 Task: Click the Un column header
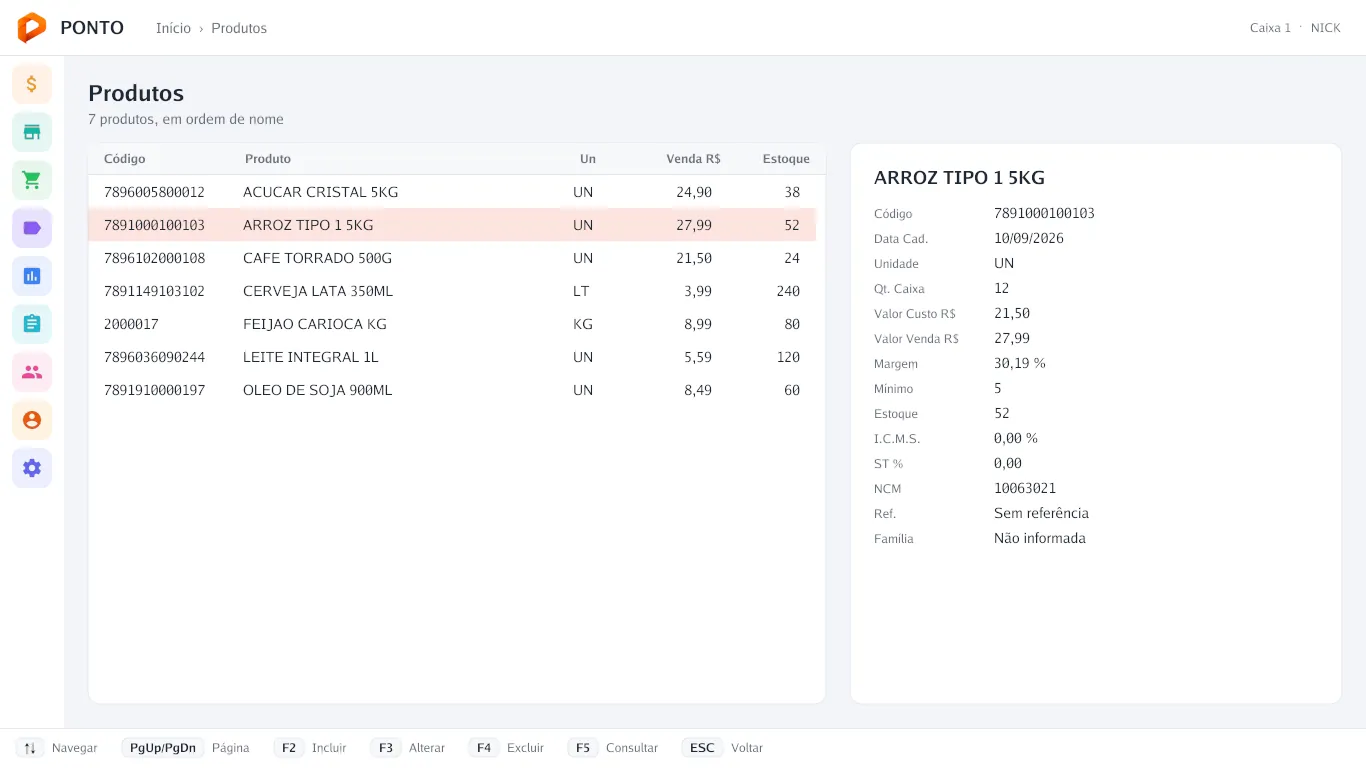click(x=588, y=159)
